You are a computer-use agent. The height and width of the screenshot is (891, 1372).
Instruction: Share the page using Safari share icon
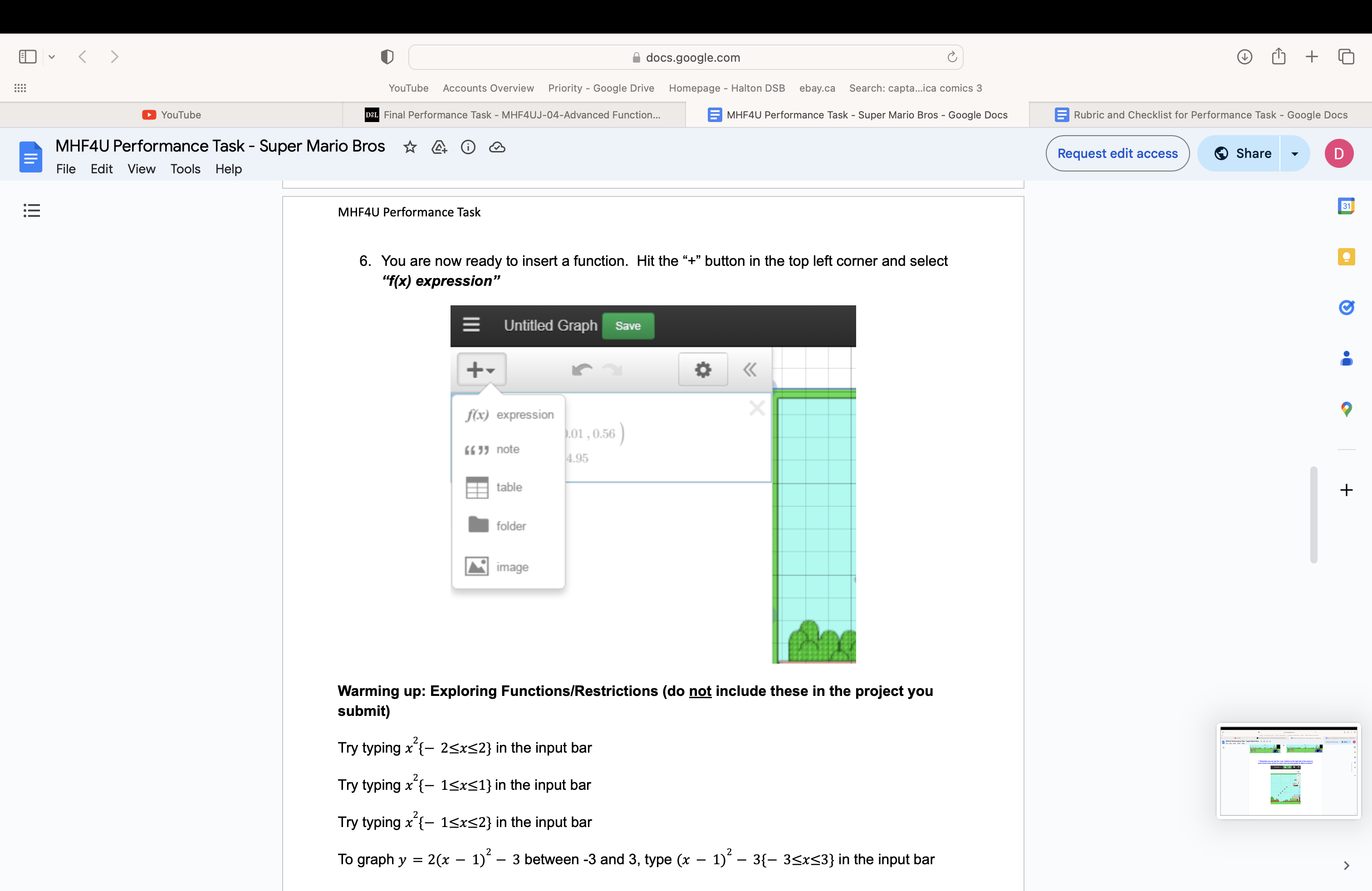[1278, 56]
